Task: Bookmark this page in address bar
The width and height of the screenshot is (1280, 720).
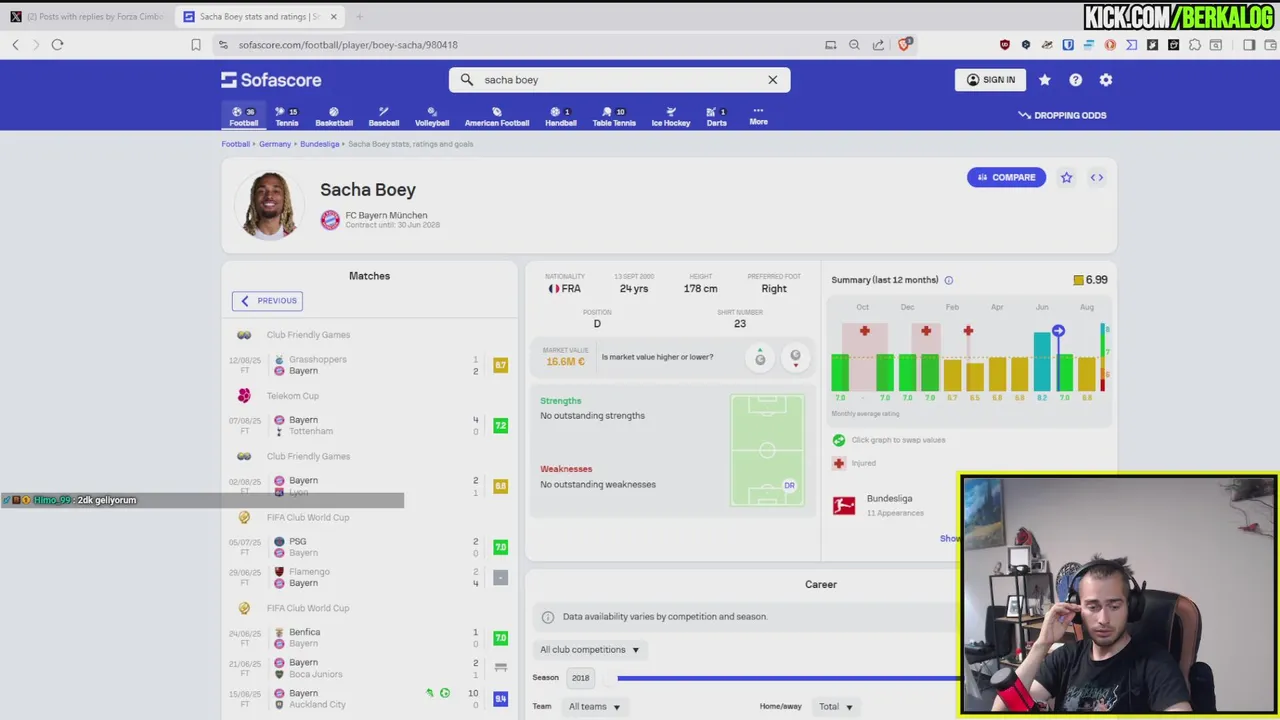Action: [196, 45]
